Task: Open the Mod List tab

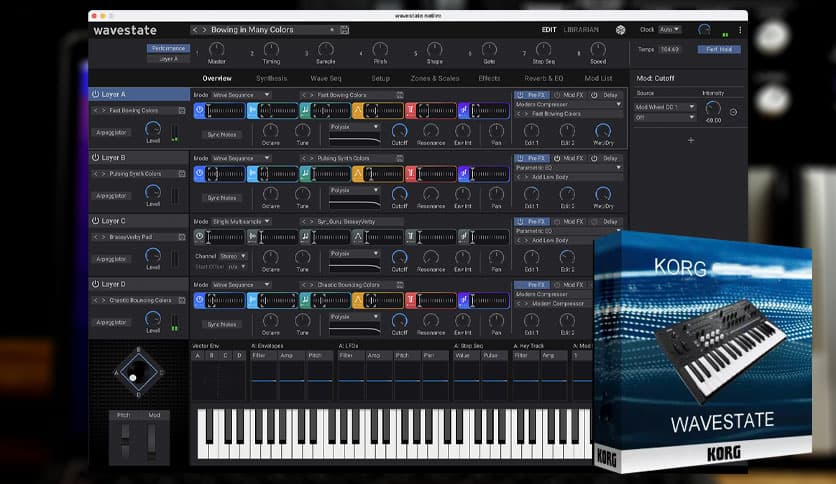Action: (x=598, y=78)
